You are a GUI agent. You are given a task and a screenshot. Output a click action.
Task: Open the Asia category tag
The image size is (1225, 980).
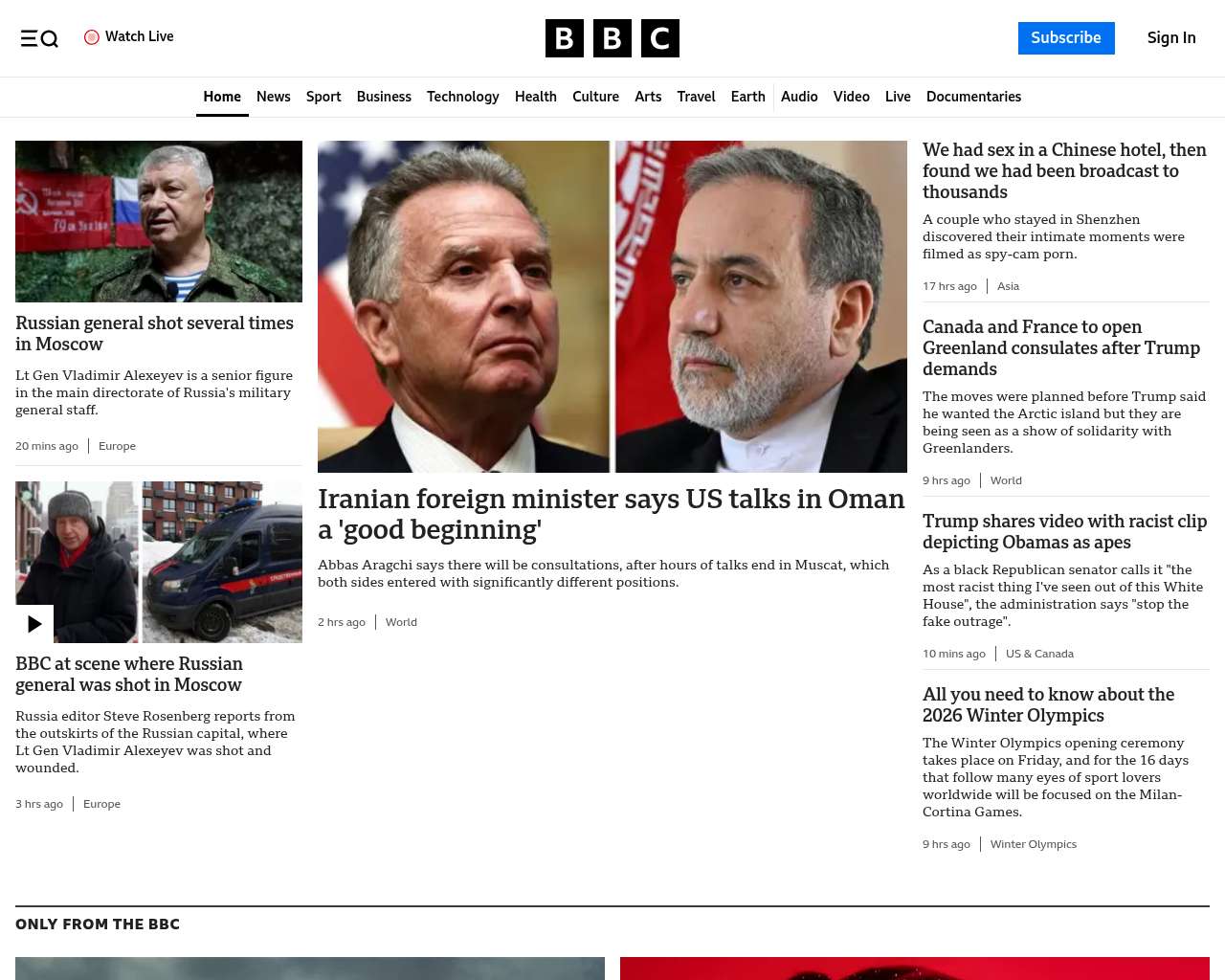tap(1008, 286)
